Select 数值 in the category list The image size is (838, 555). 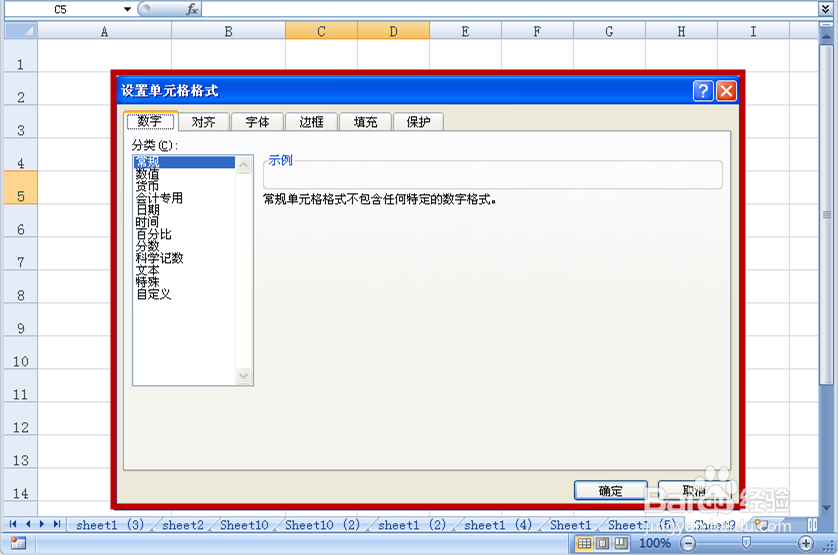pos(184,174)
